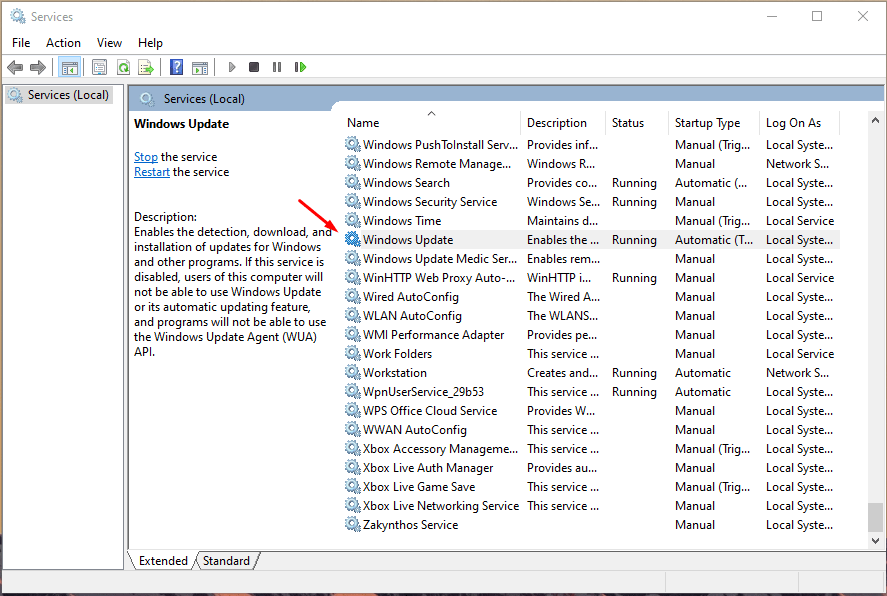Click the gear icon next to WLAN AutoConfig
887x596 pixels.
pos(353,315)
